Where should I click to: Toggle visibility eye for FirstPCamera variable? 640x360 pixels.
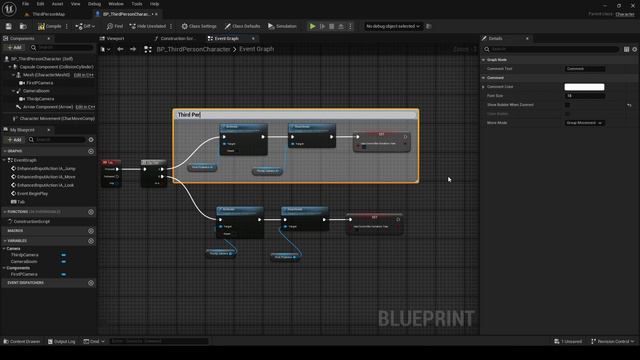[64, 275]
